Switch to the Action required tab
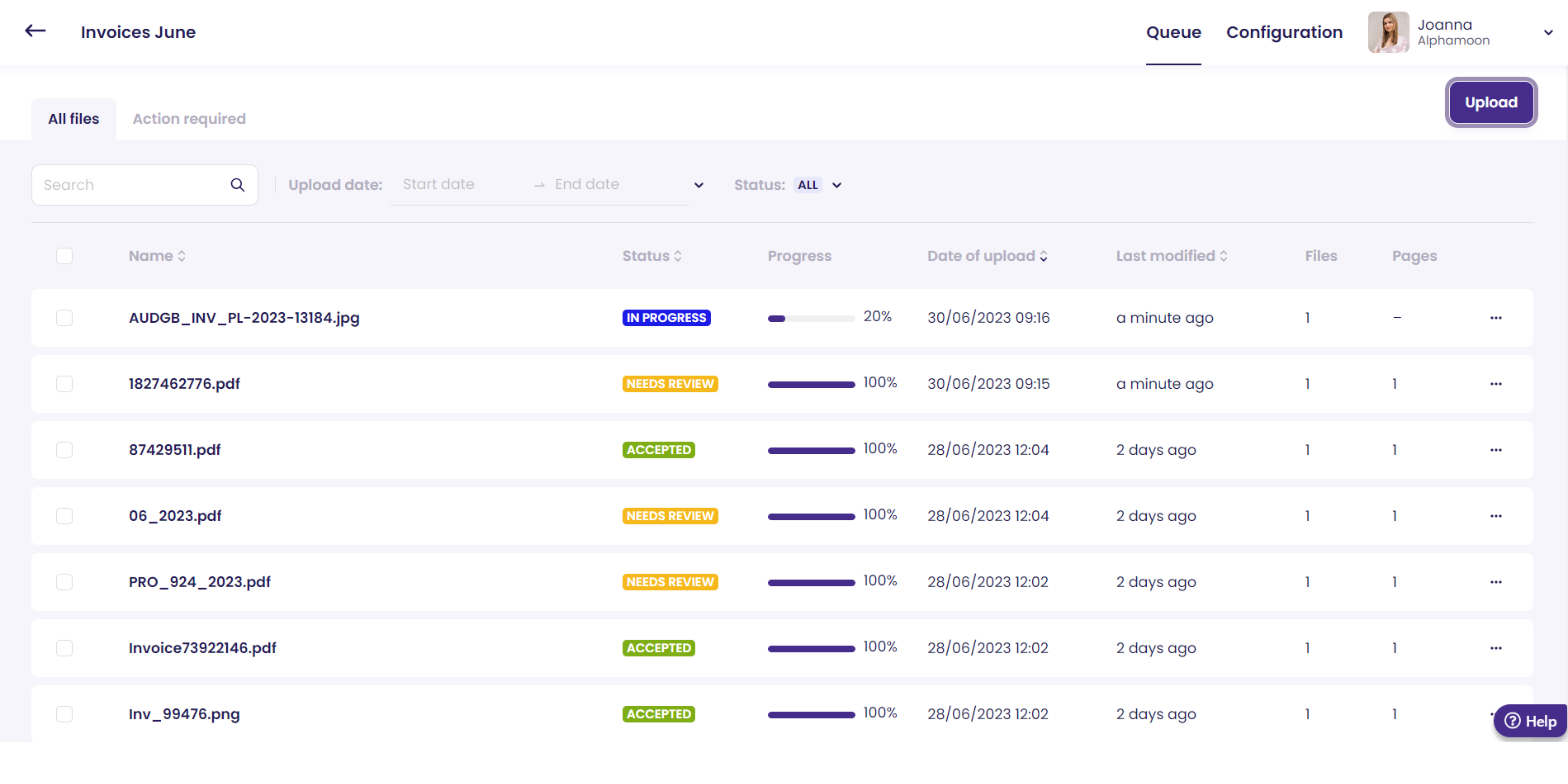Viewport: 1568px width, 784px height. 189,118
